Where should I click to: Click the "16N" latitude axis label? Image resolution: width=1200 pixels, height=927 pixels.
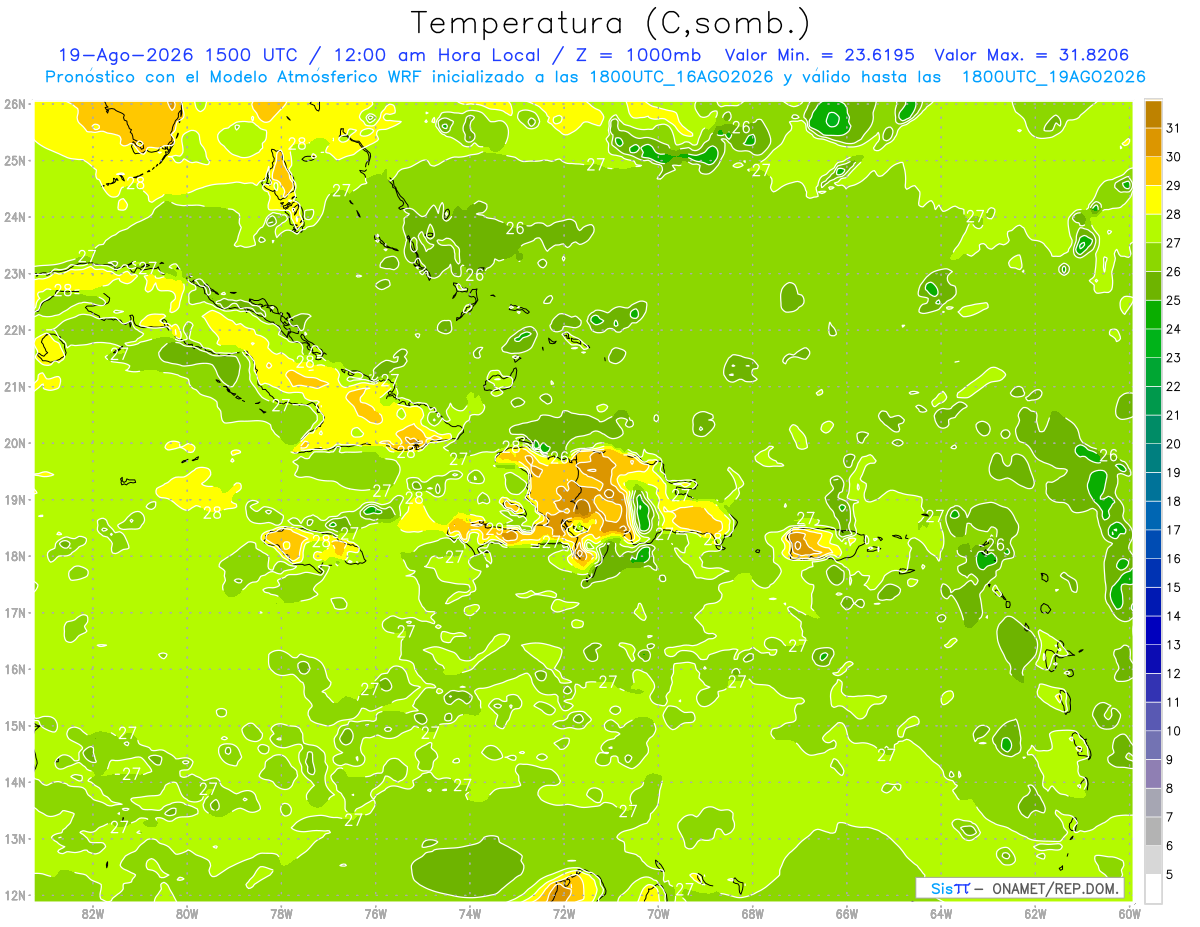[x=15, y=669]
